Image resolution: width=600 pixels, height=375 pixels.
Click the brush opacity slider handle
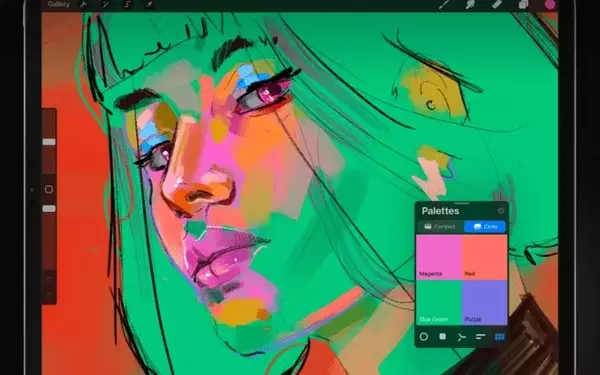(x=49, y=209)
